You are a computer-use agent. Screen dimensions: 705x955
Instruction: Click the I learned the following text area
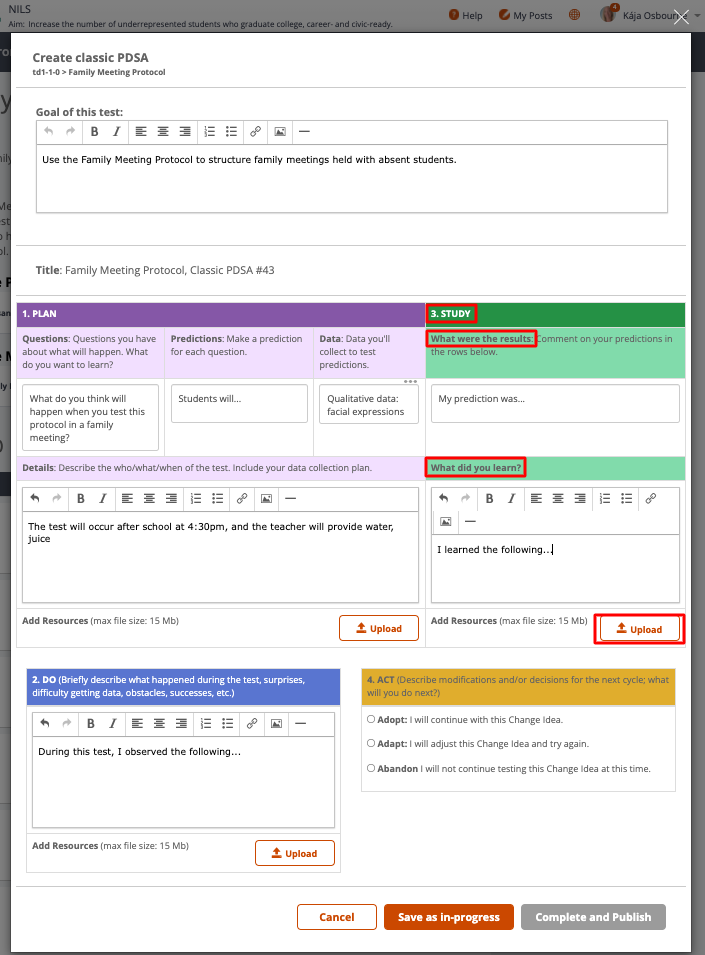tap(555, 569)
